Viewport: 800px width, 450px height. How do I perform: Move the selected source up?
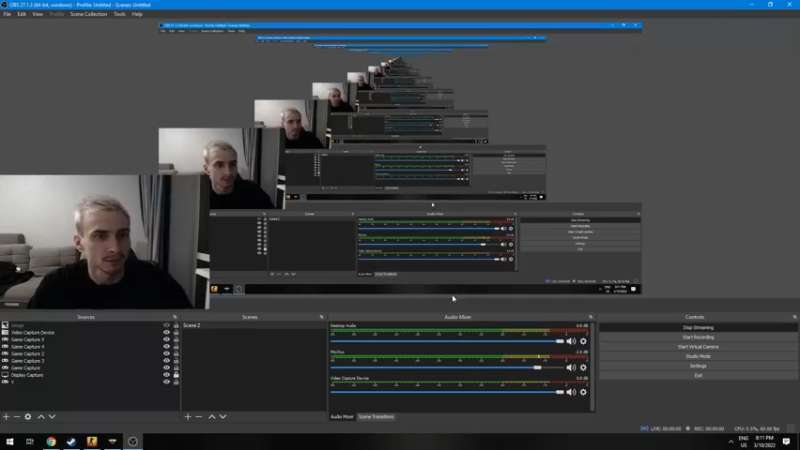click(41, 417)
